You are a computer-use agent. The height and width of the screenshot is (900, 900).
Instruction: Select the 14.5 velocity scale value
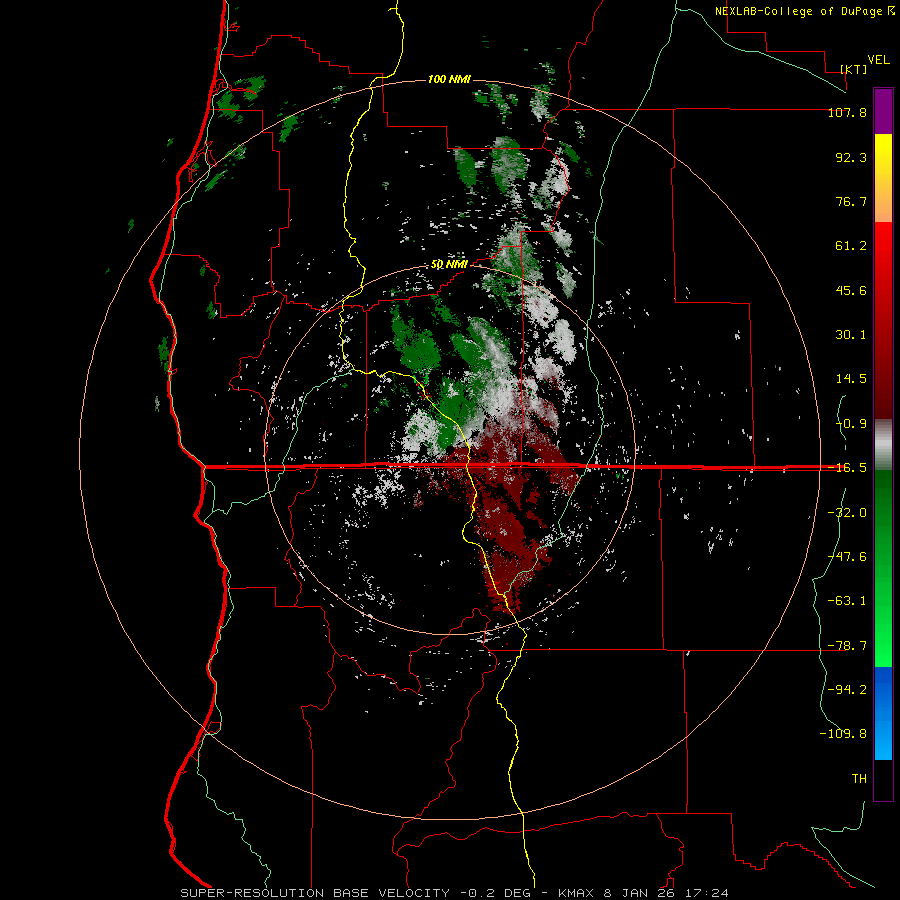click(851, 379)
